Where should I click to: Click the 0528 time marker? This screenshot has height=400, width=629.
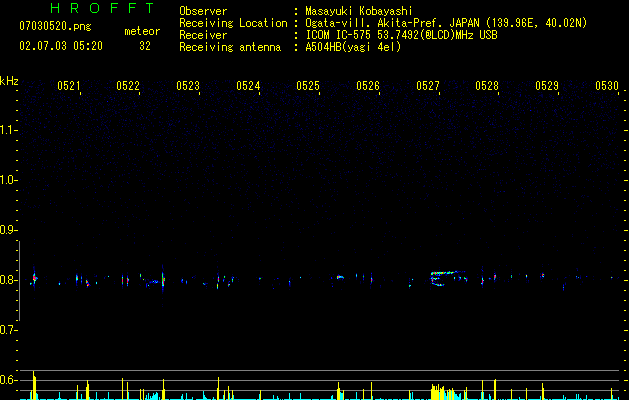click(487, 86)
